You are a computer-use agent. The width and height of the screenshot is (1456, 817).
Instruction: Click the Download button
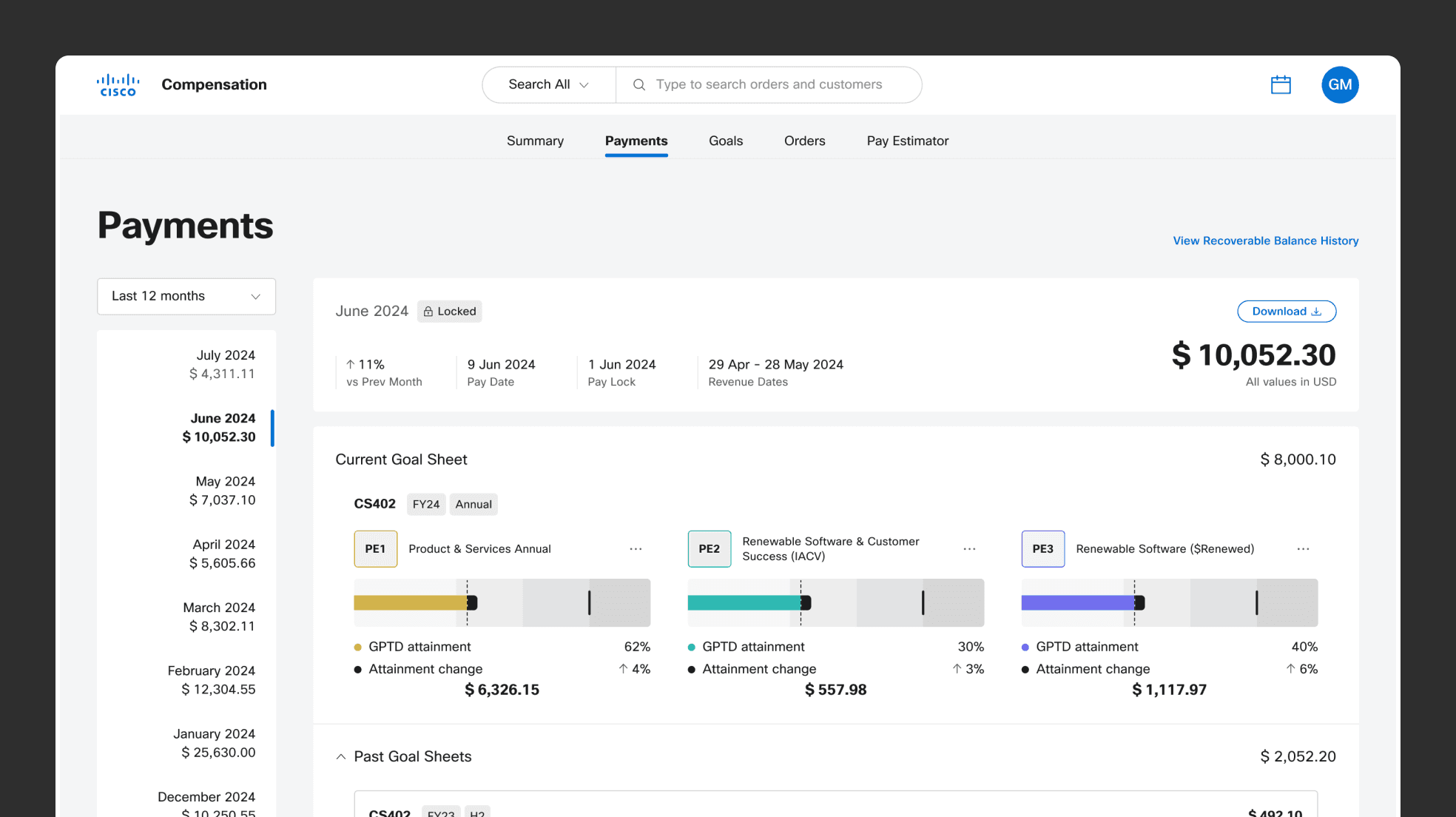1286,312
